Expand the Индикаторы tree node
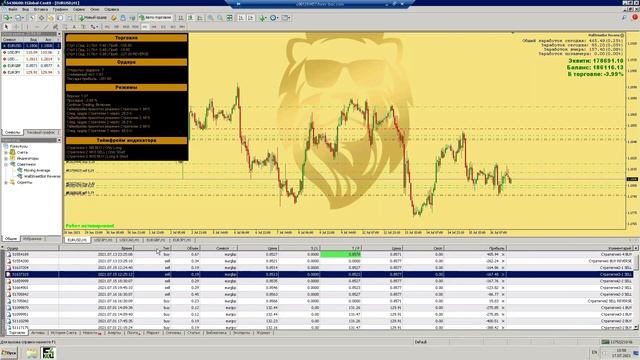 (6, 158)
